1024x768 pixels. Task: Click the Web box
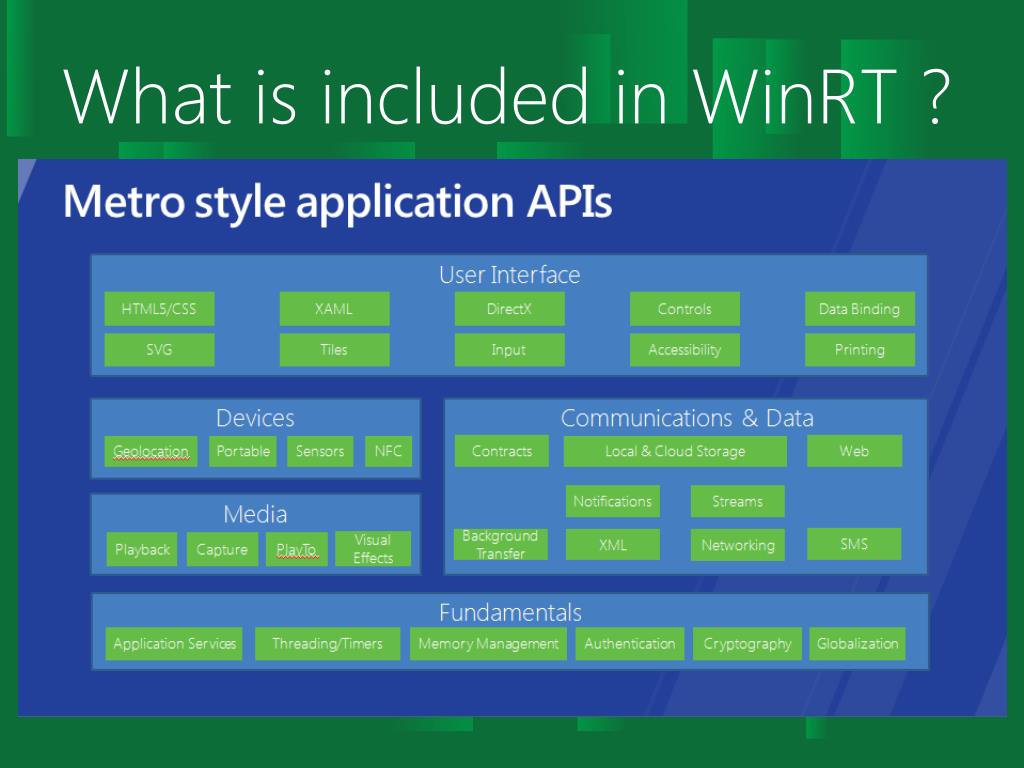click(854, 451)
